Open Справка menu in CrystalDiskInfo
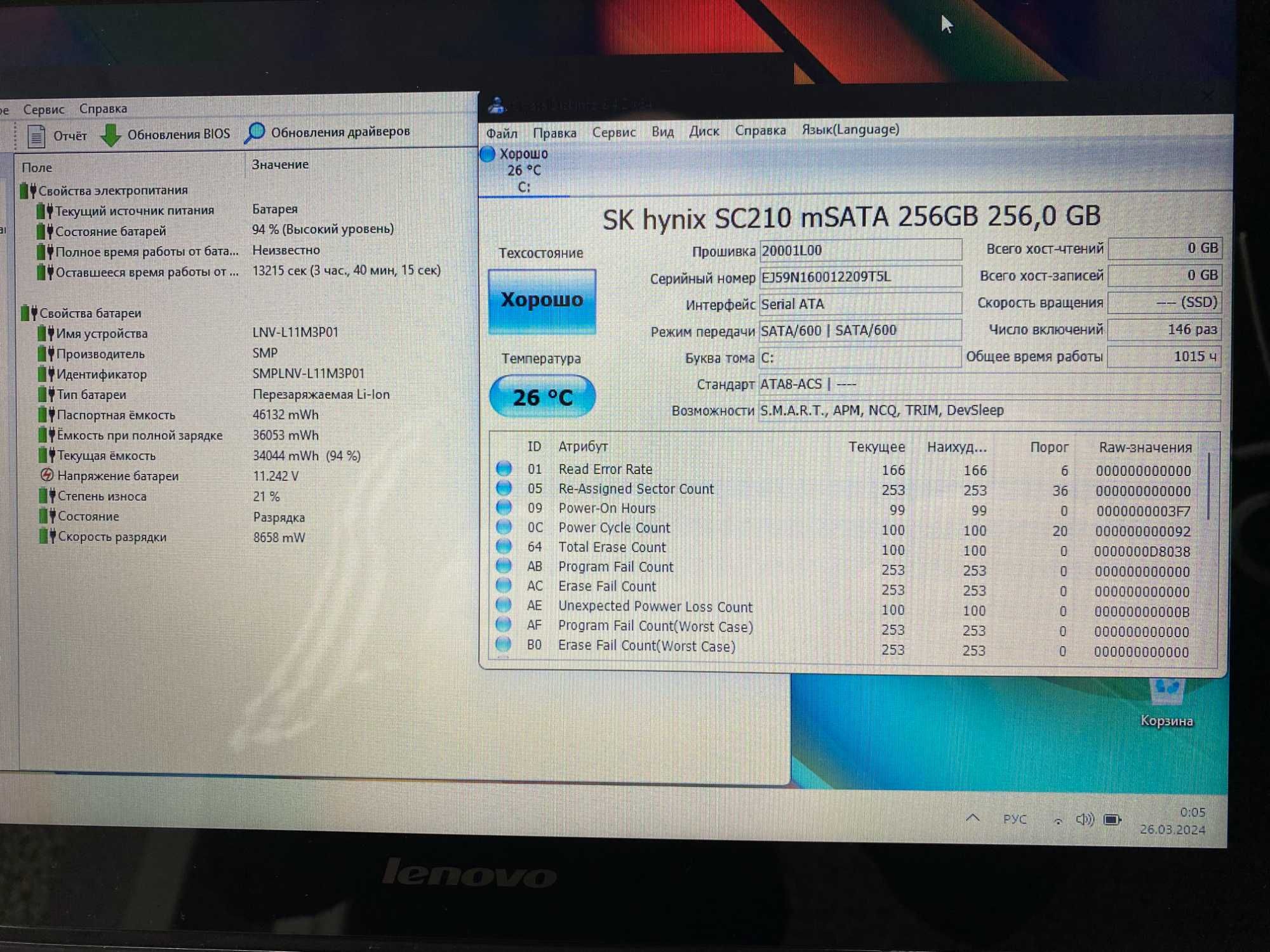 760,130
